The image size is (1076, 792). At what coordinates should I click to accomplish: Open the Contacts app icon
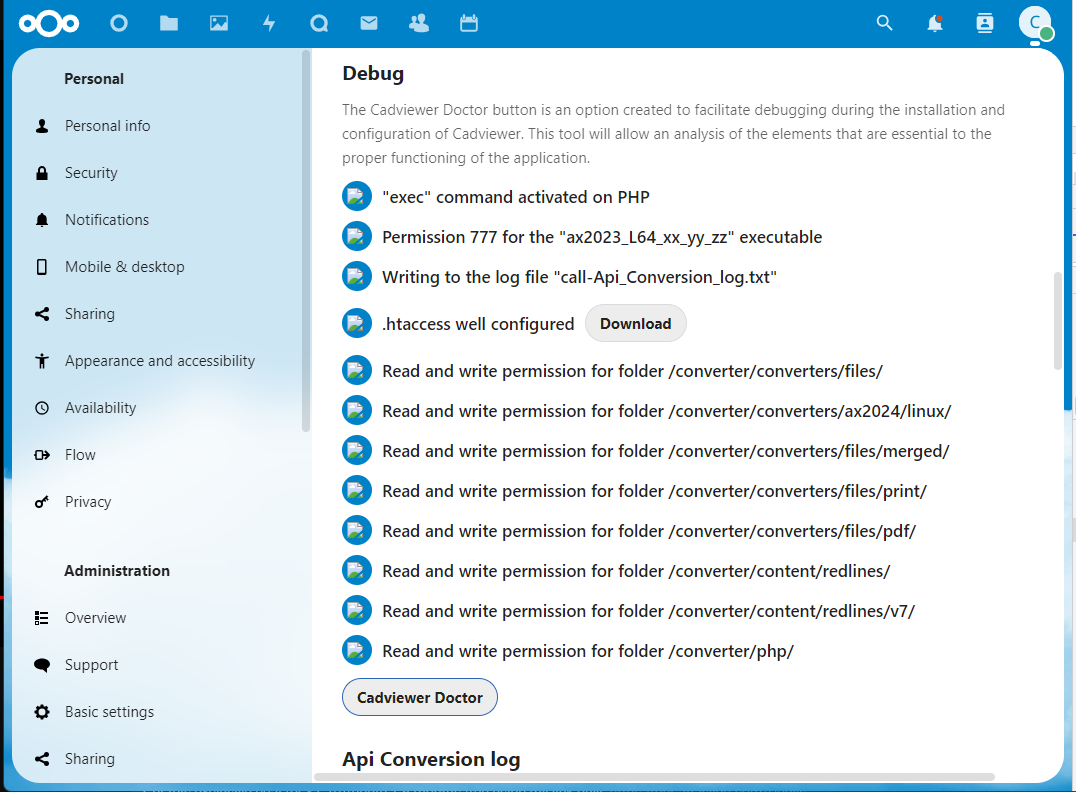(419, 23)
